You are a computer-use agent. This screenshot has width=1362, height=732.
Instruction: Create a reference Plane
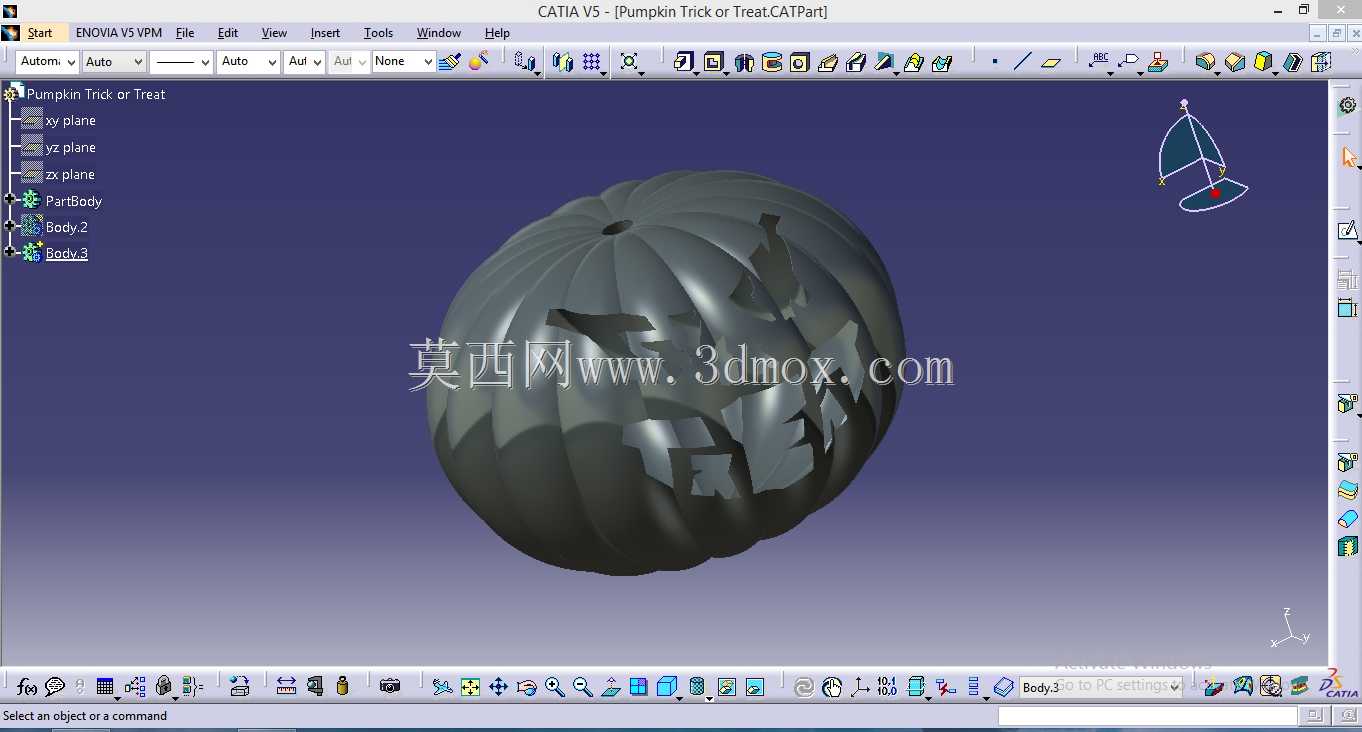[1050, 62]
